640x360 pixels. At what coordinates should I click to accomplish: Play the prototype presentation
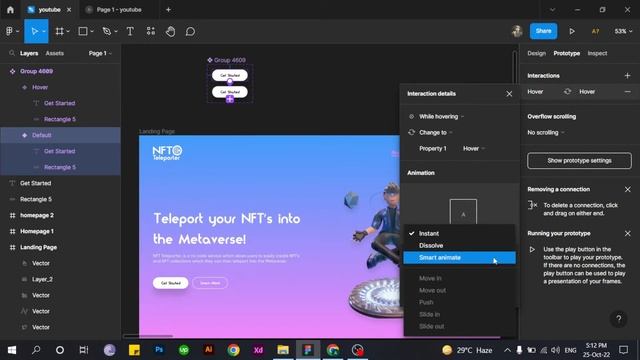(572, 31)
